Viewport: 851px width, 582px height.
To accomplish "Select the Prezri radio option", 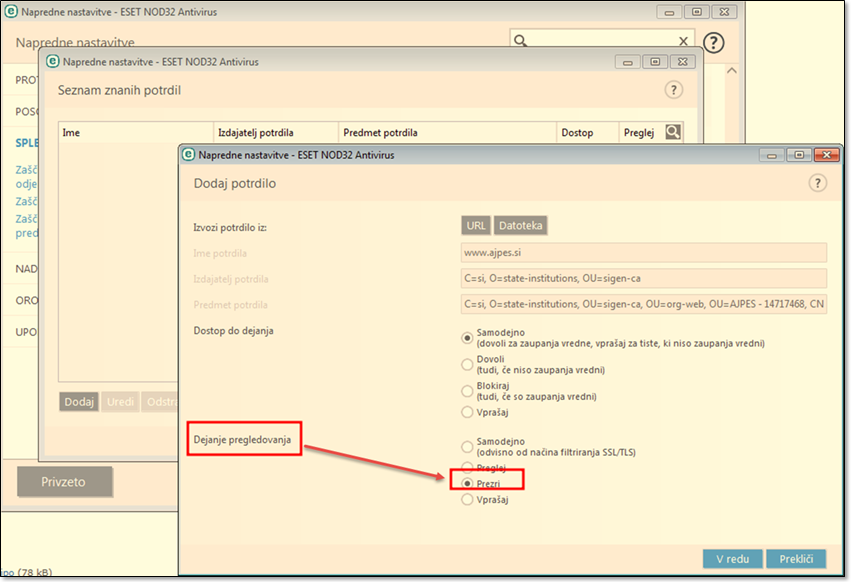I will click(467, 483).
